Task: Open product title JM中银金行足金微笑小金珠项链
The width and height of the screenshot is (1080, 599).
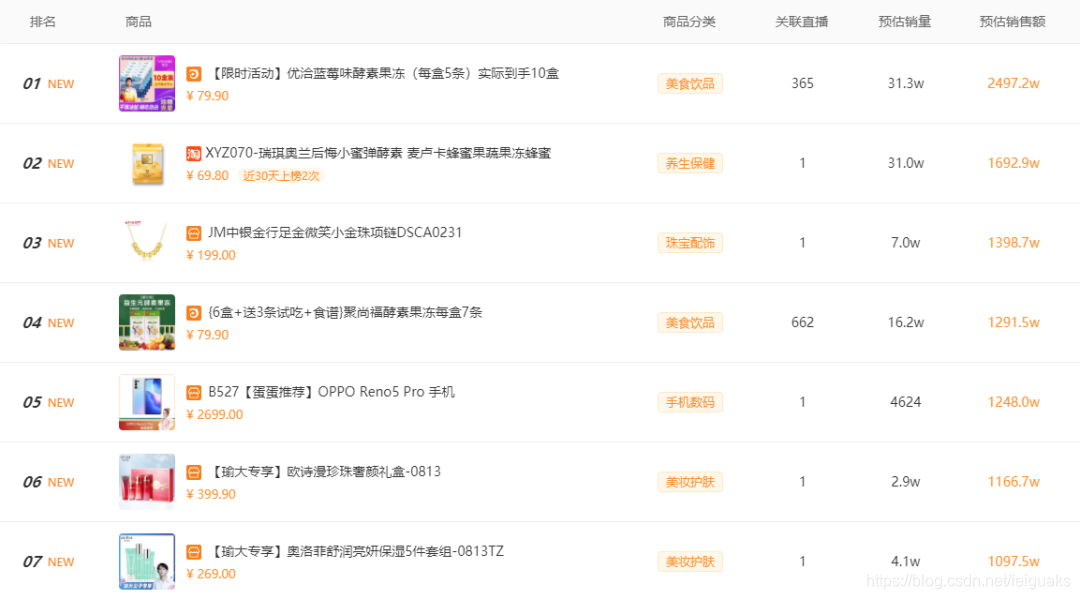Action: click(335, 233)
